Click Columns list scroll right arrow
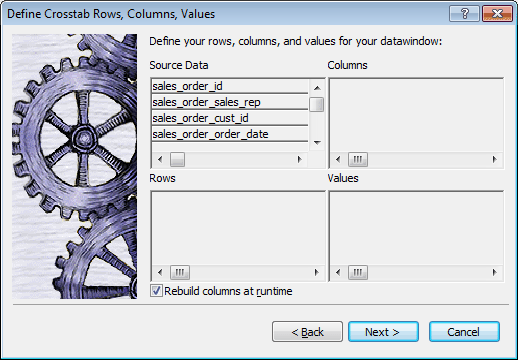Screen dimensions: 518x360 (495, 159)
